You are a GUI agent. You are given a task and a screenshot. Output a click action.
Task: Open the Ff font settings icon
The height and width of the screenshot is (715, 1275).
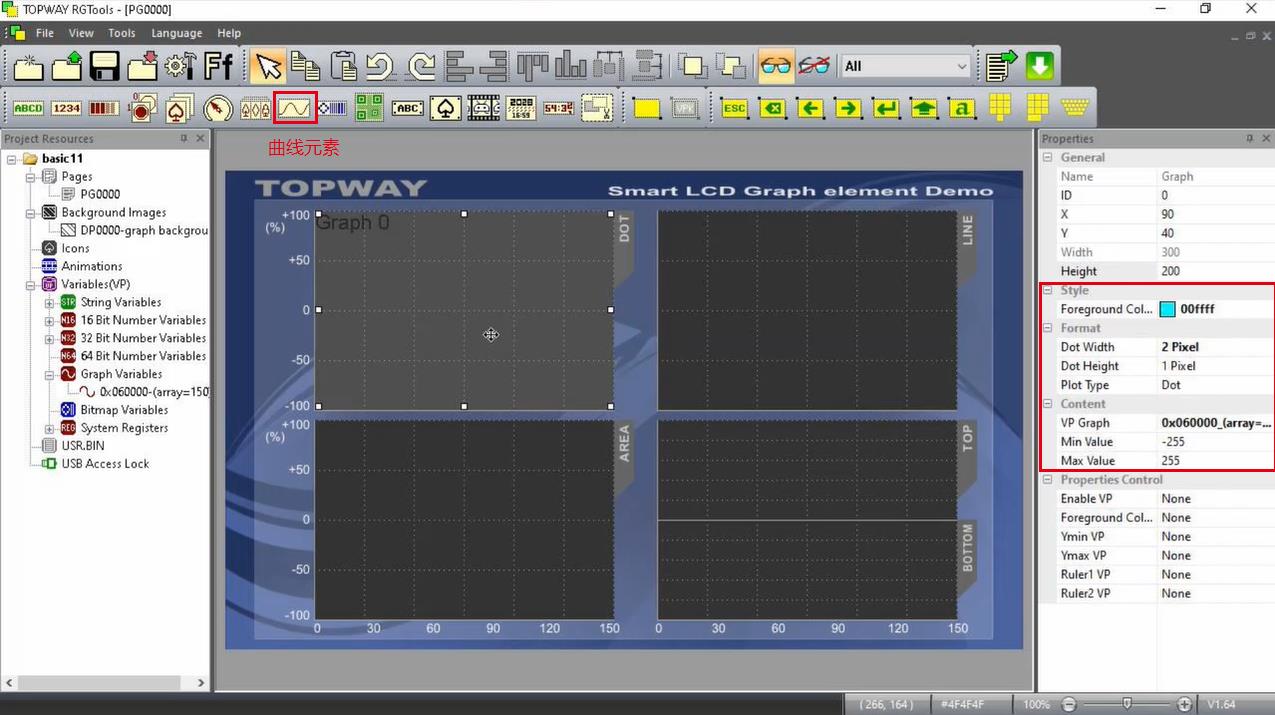[218, 66]
